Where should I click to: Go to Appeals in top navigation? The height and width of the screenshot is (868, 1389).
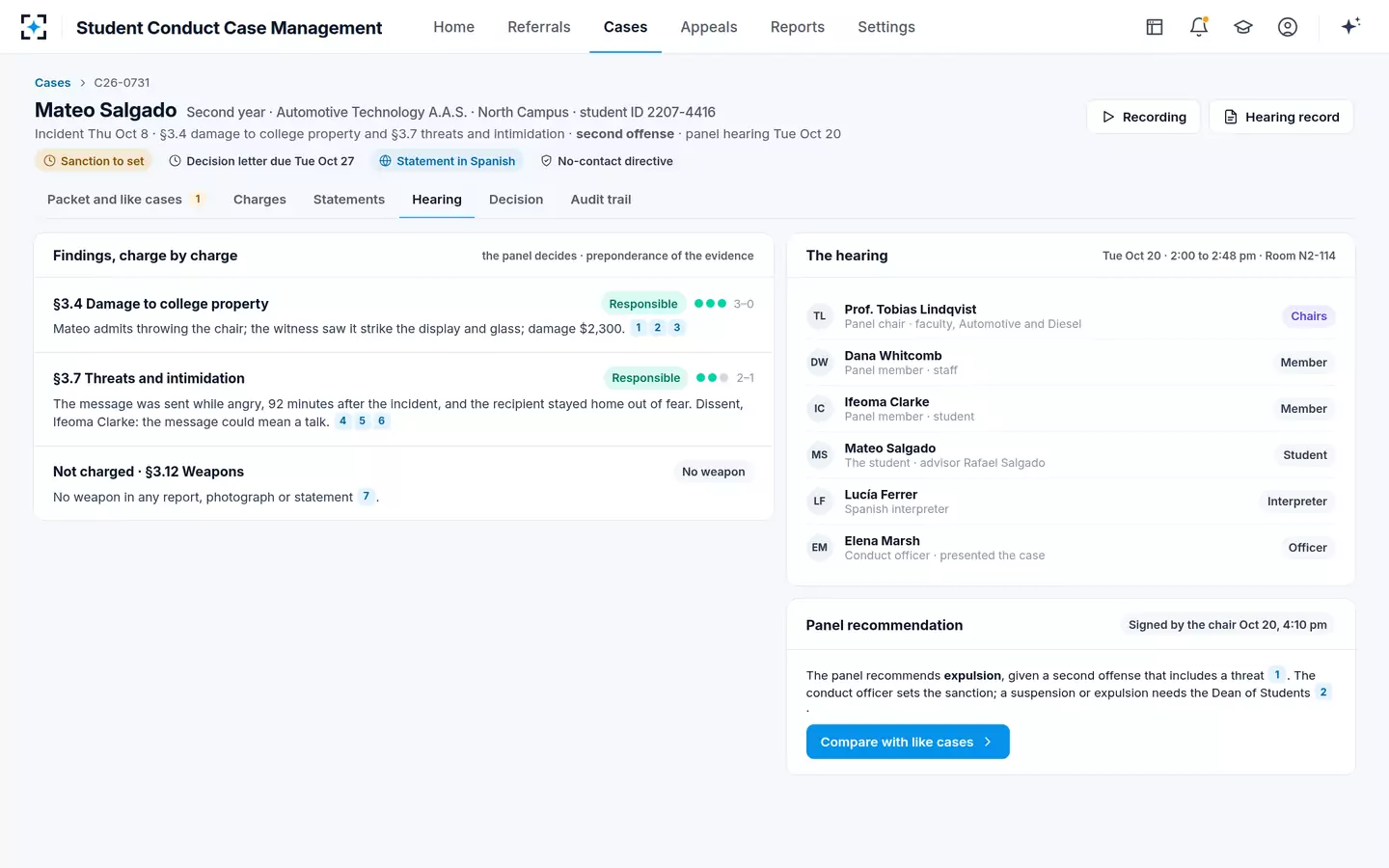pos(709,27)
